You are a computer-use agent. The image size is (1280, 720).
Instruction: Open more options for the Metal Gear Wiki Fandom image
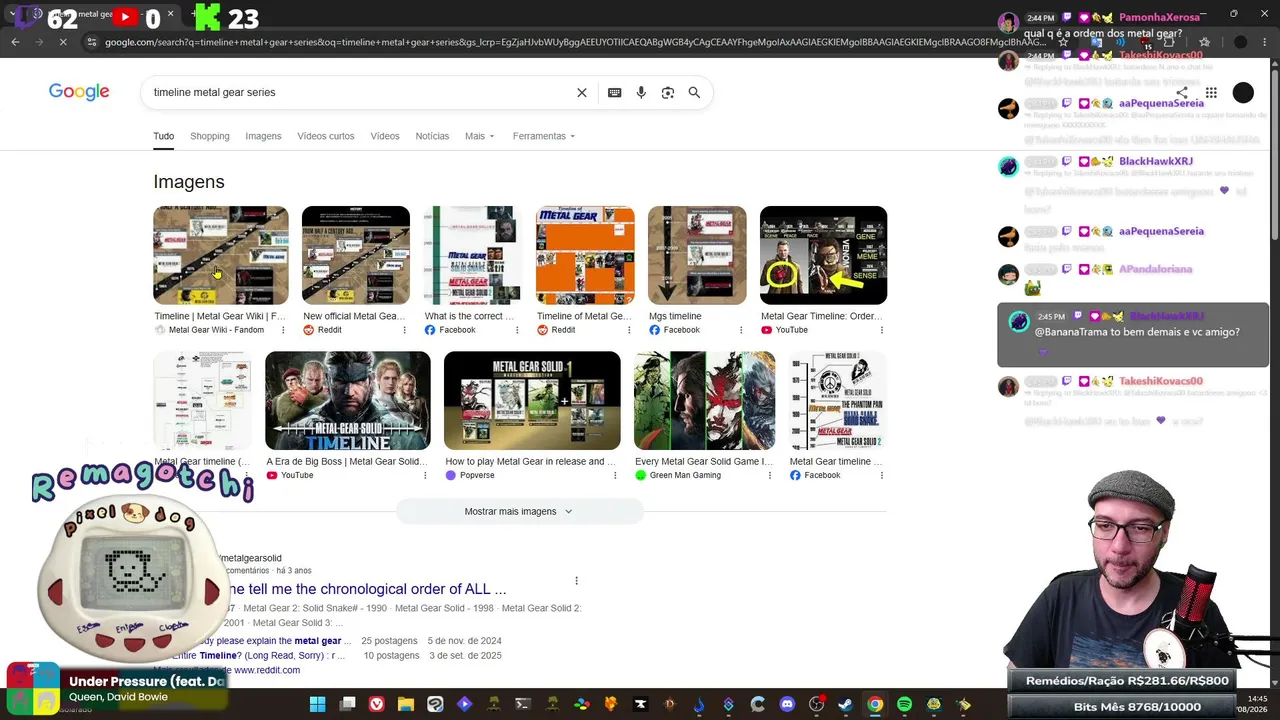(283, 330)
